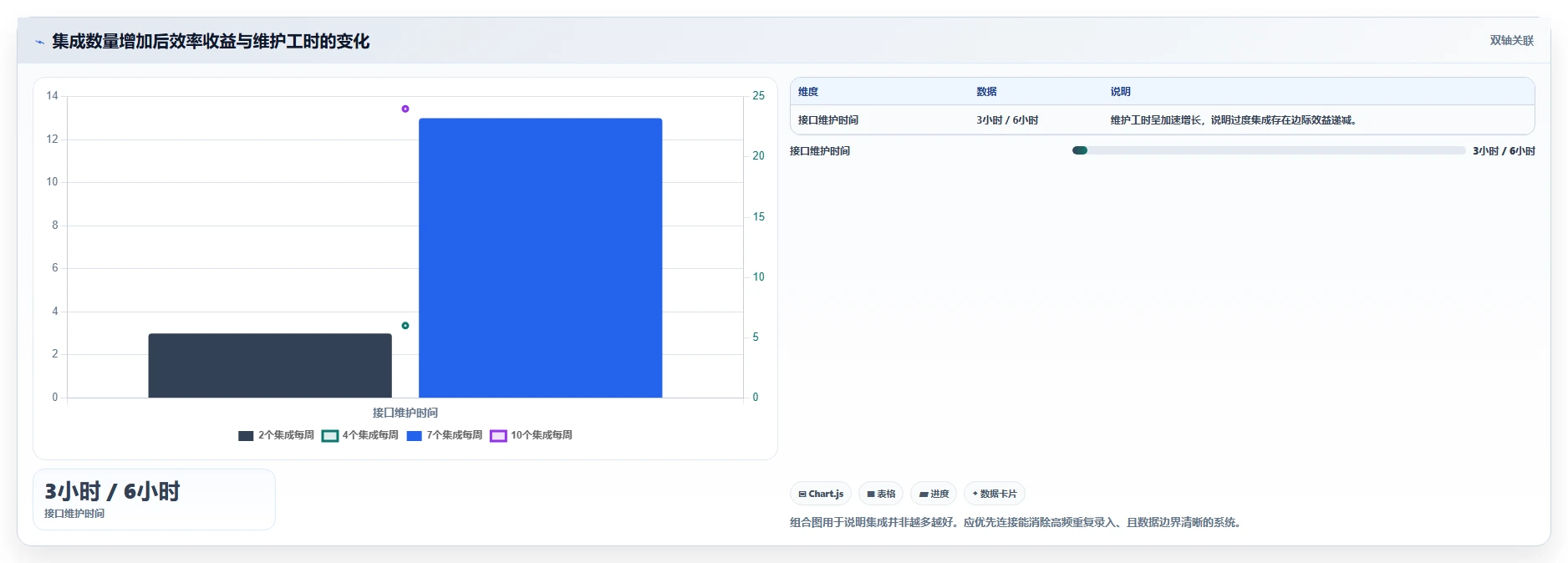Select the tall blue bar in the chart
1568x563 pixels.
point(541,258)
